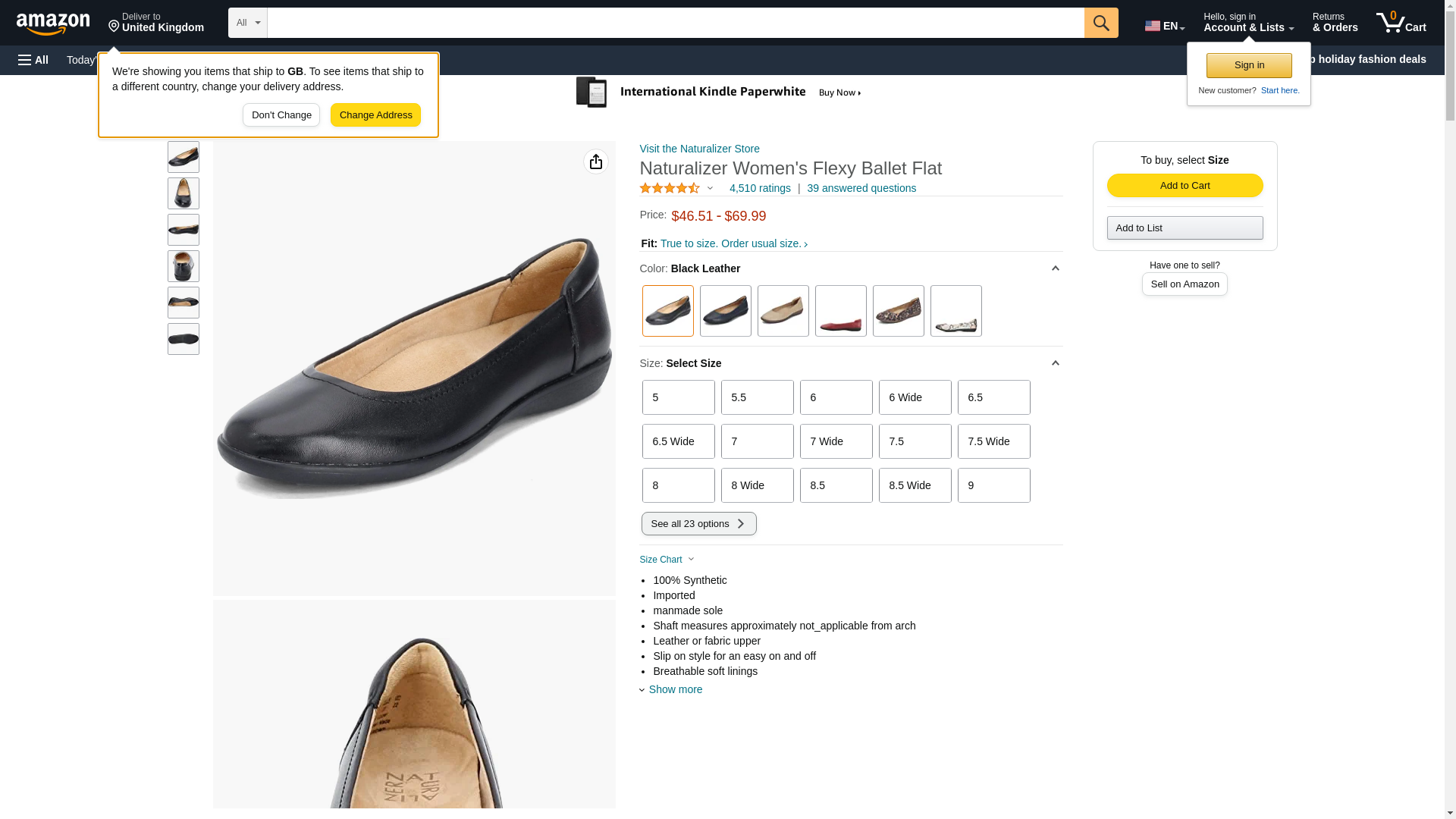Focus the Amazon search input field

coord(676,23)
